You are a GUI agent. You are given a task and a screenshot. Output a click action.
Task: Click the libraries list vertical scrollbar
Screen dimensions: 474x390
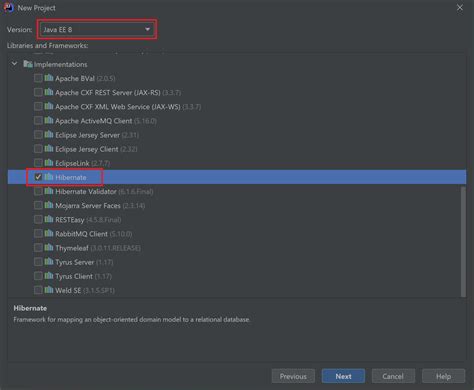click(x=463, y=242)
